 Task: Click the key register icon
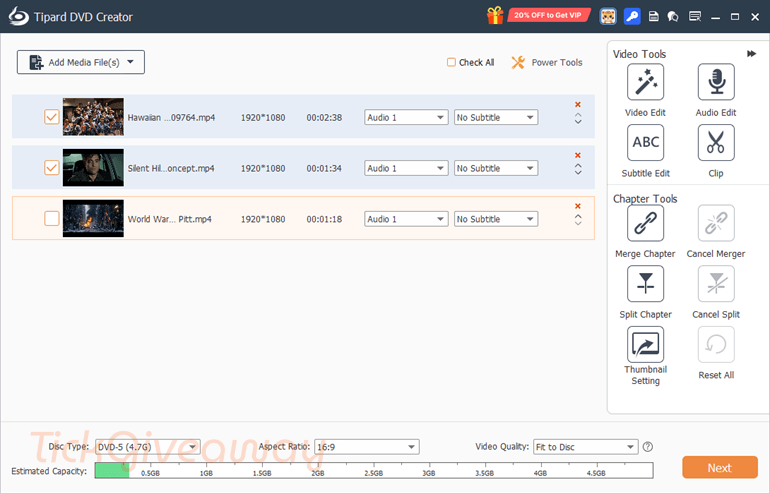(x=632, y=17)
